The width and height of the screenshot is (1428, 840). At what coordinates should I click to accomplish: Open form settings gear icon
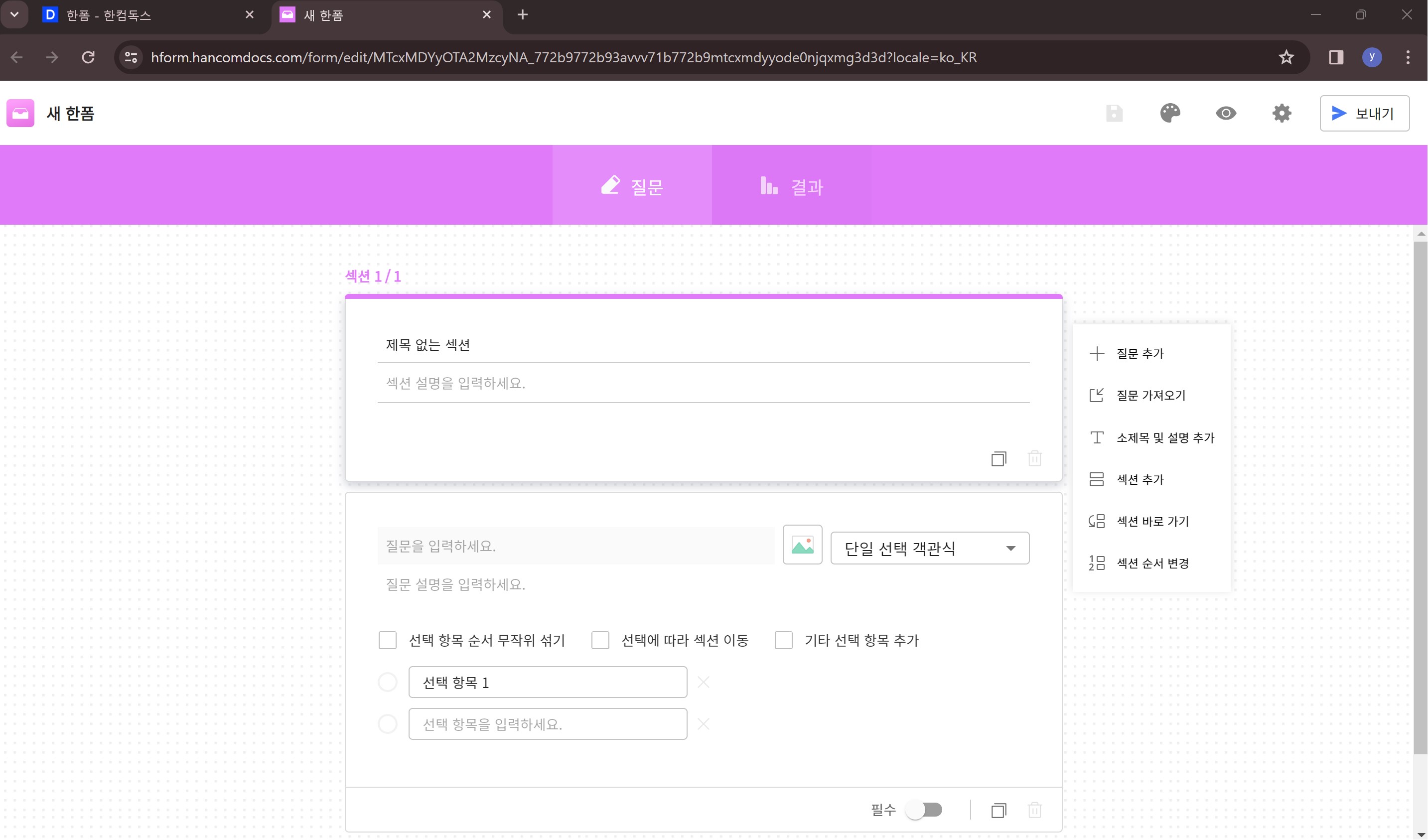pyautogui.click(x=1281, y=114)
